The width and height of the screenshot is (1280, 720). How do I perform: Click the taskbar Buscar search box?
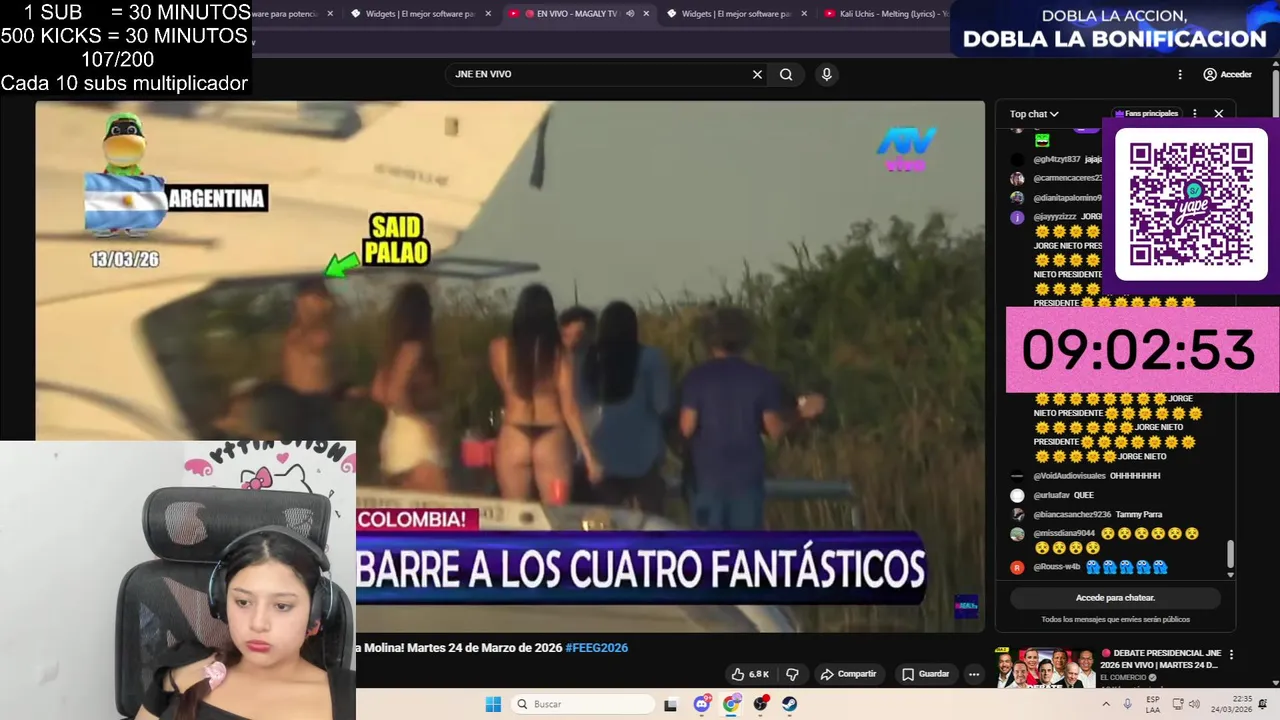585,704
